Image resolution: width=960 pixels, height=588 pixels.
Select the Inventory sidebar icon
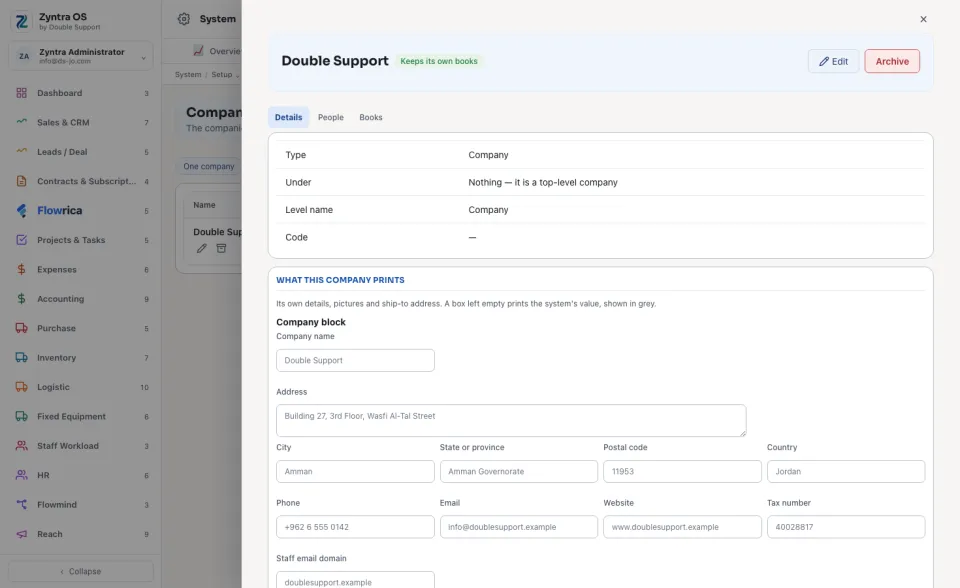coord(21,357)
